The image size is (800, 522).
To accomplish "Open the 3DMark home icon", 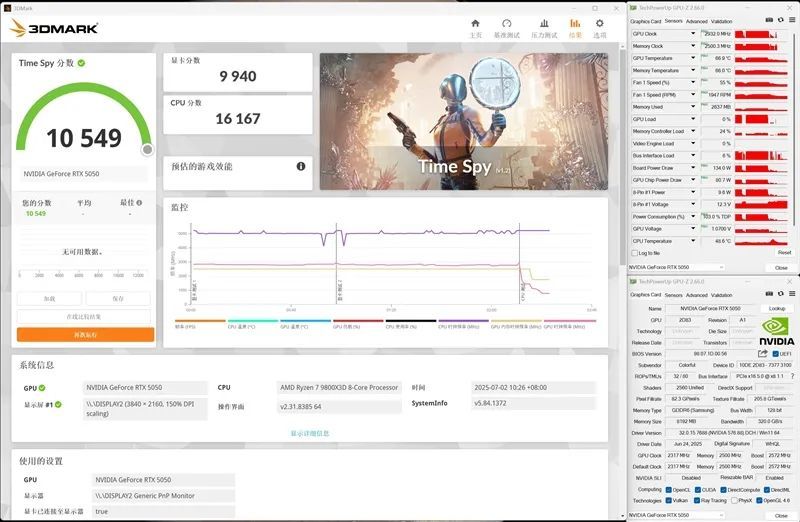I will (475, 23).
